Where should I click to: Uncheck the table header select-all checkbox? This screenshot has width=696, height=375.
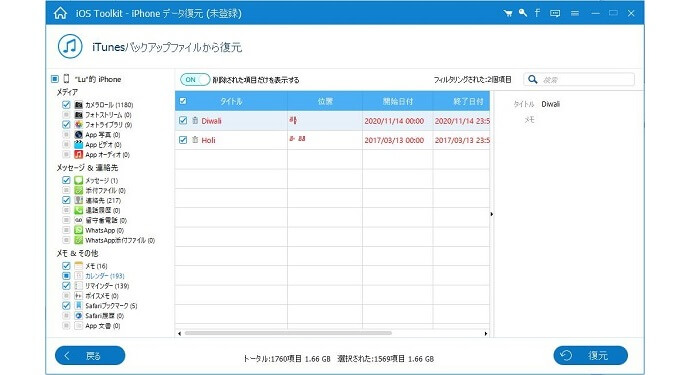coord(183,101)
